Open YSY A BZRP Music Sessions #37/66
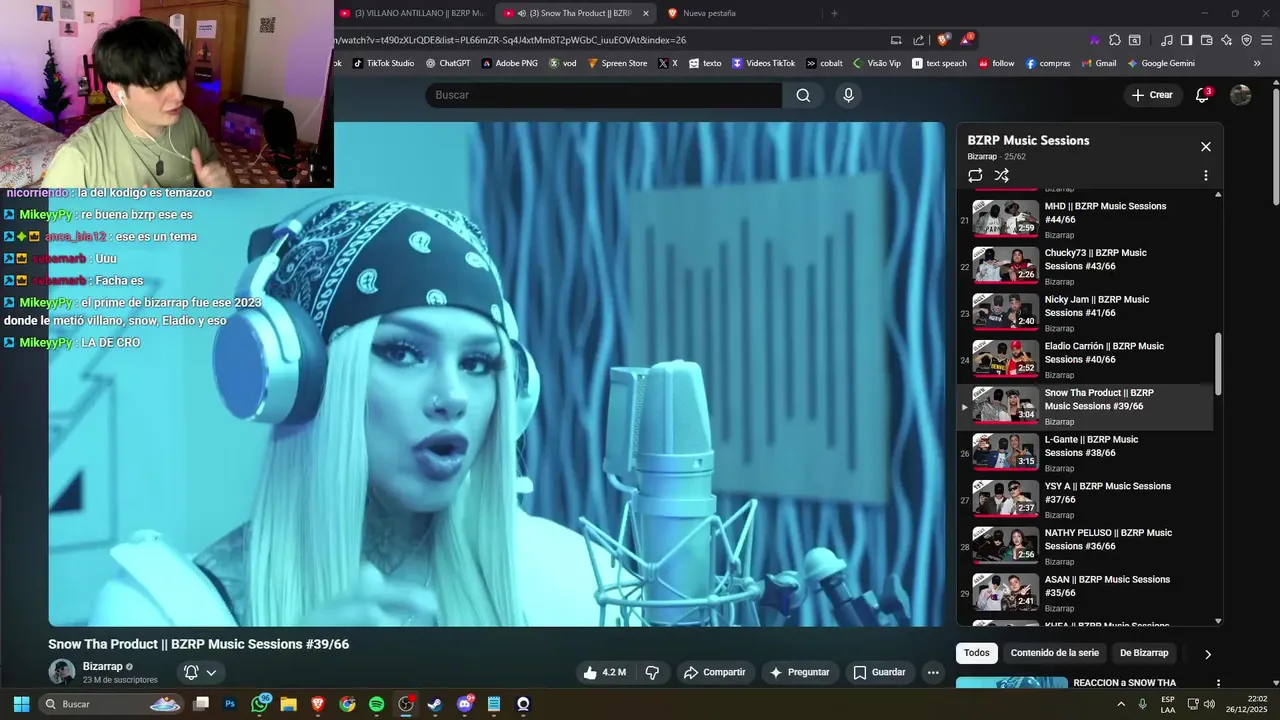 (x=1085, y=499)
